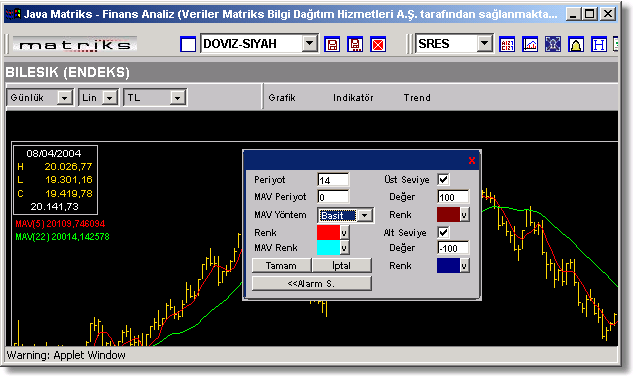Open the chart graph icon

click(x=530, y=44)
